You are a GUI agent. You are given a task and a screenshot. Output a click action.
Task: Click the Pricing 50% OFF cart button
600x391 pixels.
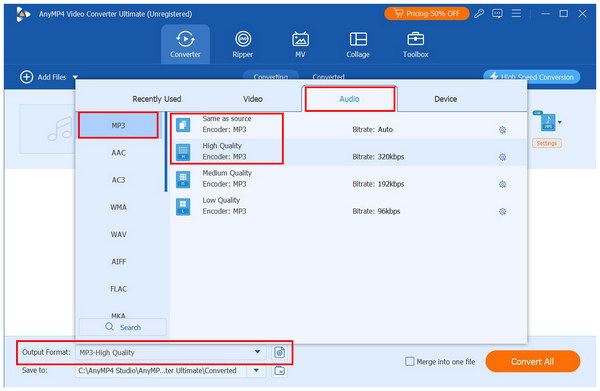(427, 14)
